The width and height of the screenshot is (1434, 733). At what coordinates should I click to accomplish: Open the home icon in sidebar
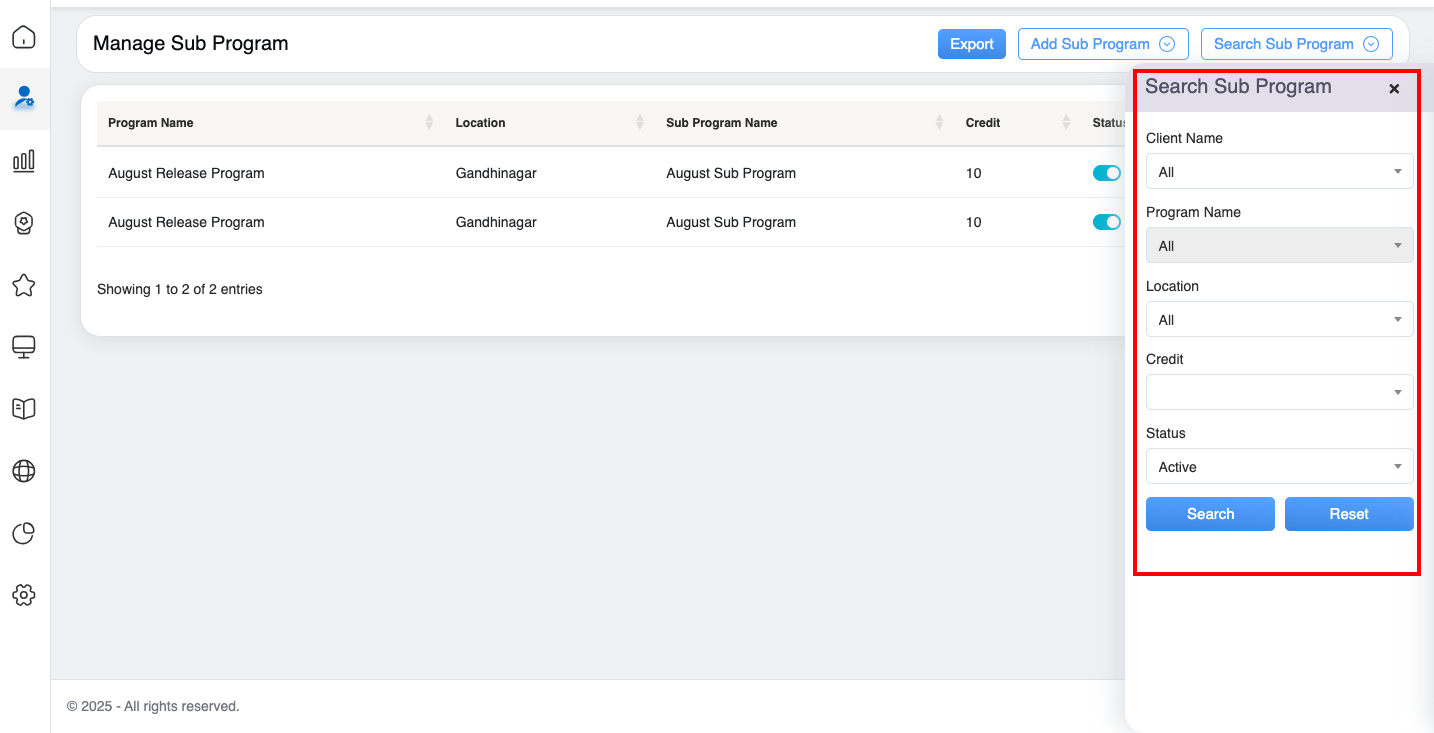click(x=24, y=37)
